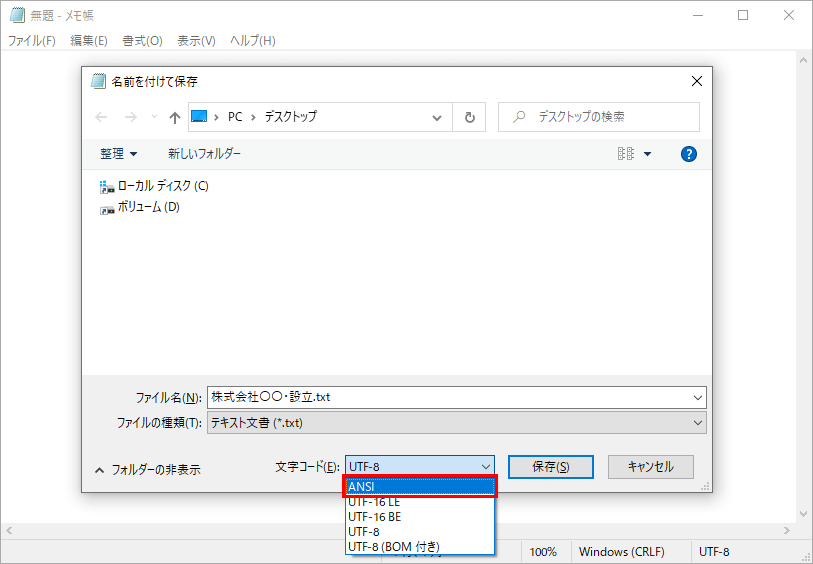The image size is (813, 564).
Task: Minimize the Notepad window
Action: (x=698, y=16)
